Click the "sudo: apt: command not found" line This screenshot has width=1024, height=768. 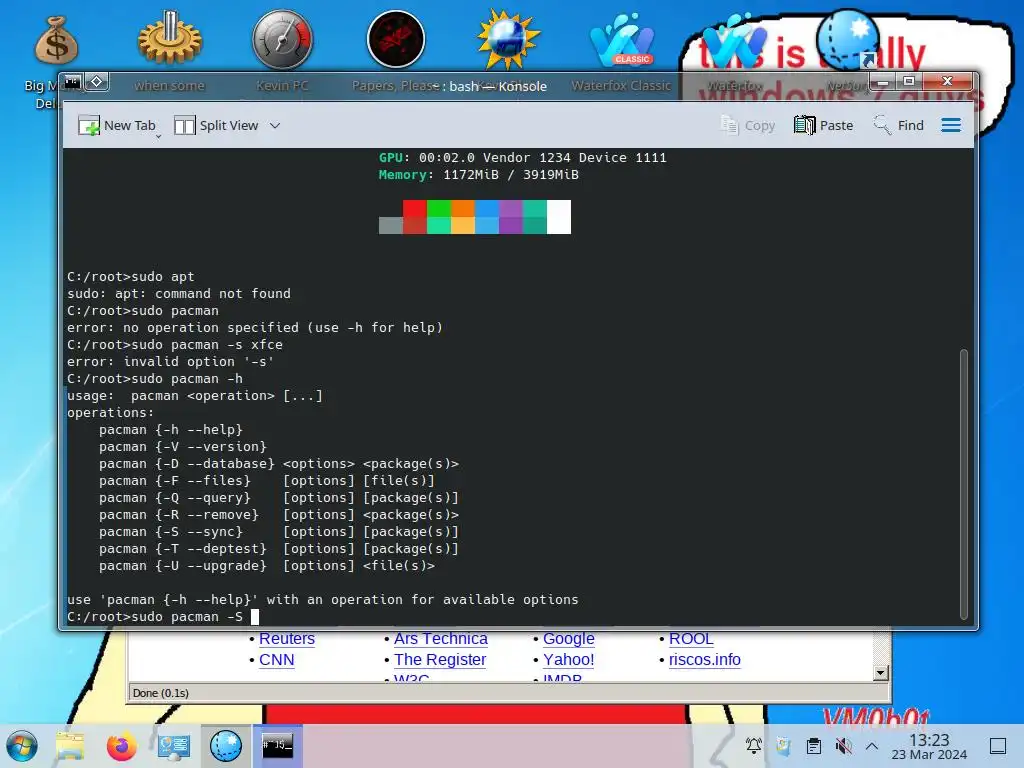point(179,294)
